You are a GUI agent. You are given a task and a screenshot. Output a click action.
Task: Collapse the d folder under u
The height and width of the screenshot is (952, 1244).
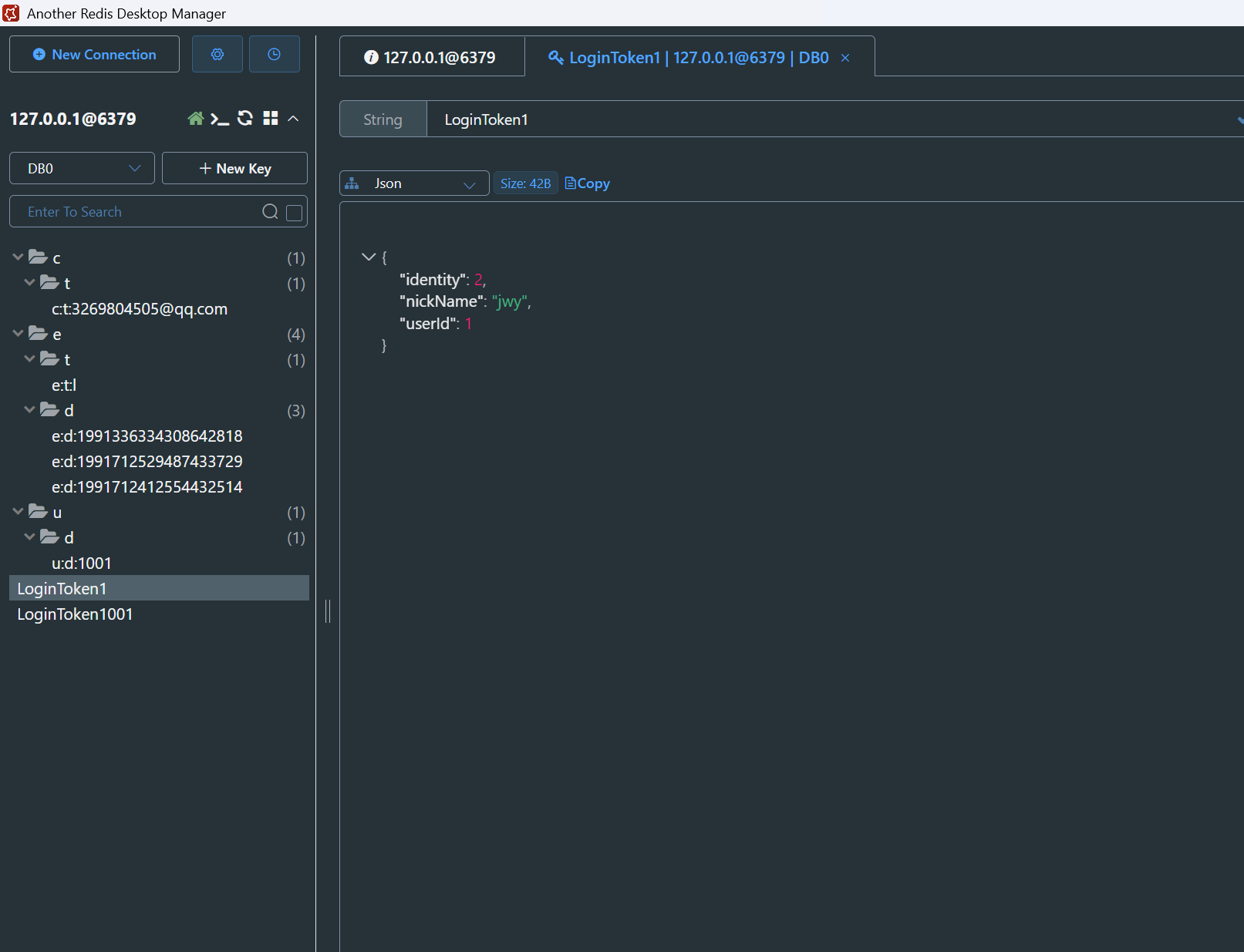30,537
